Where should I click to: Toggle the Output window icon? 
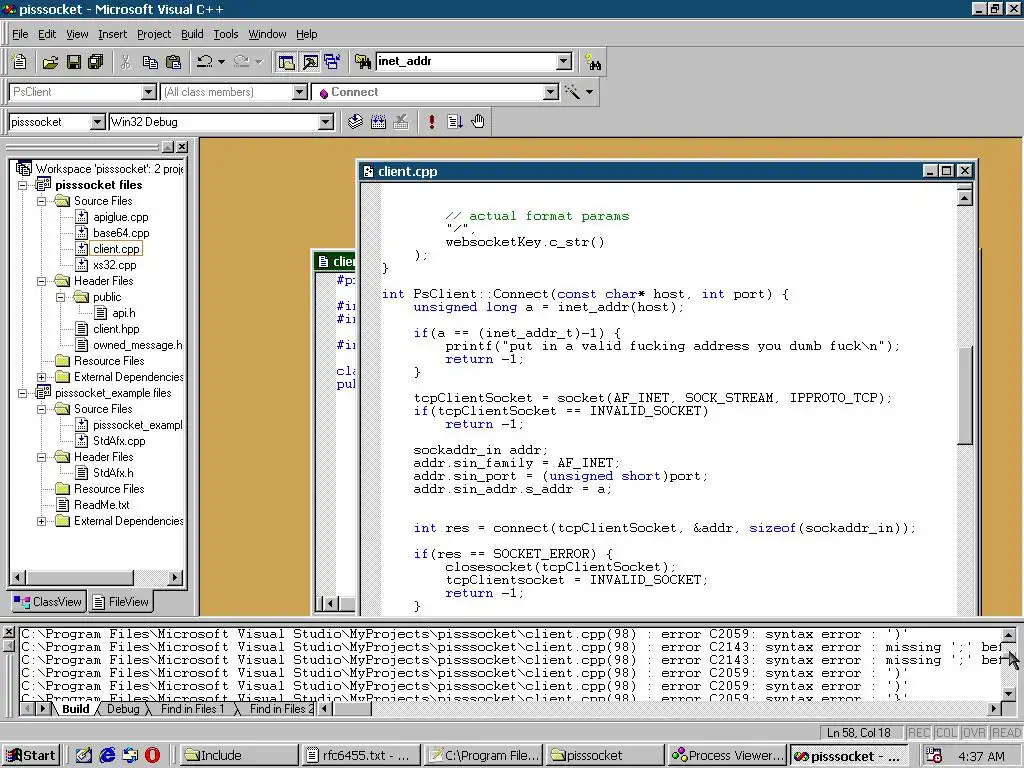(x=310, y=62)
